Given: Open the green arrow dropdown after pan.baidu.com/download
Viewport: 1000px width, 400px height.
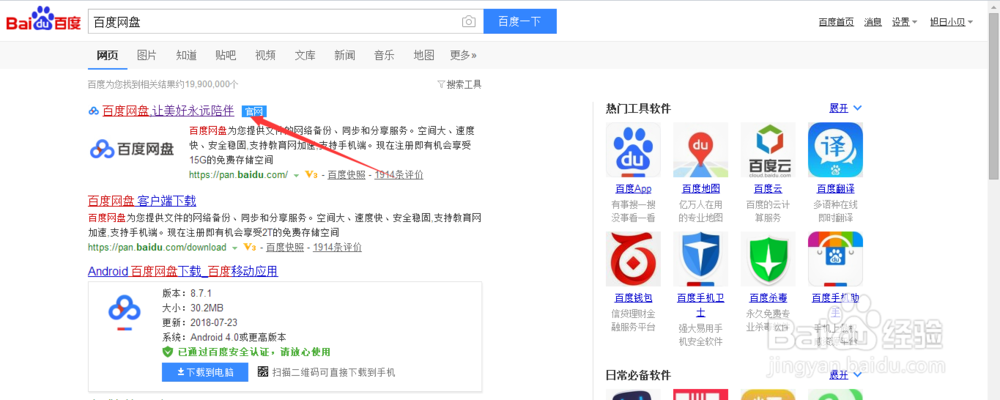Looking at the screenshot, I should (x=235, y=248).
